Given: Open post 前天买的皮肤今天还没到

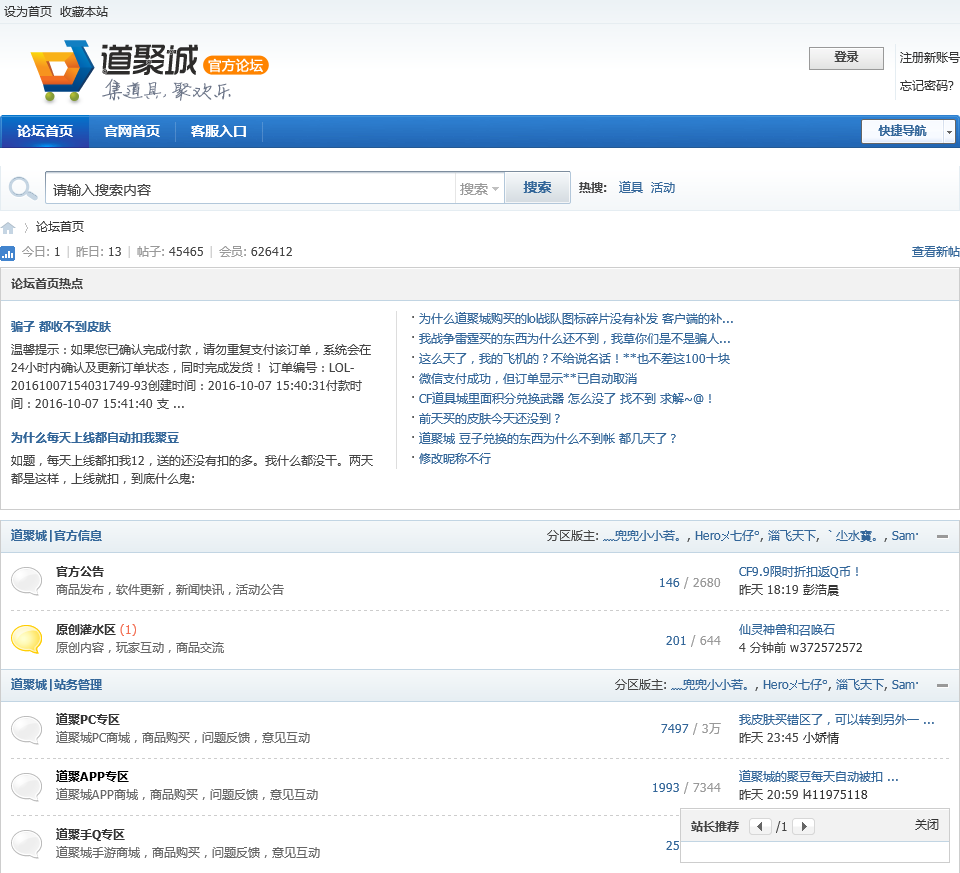Looking at the screenshot, I should click(490, 419).
